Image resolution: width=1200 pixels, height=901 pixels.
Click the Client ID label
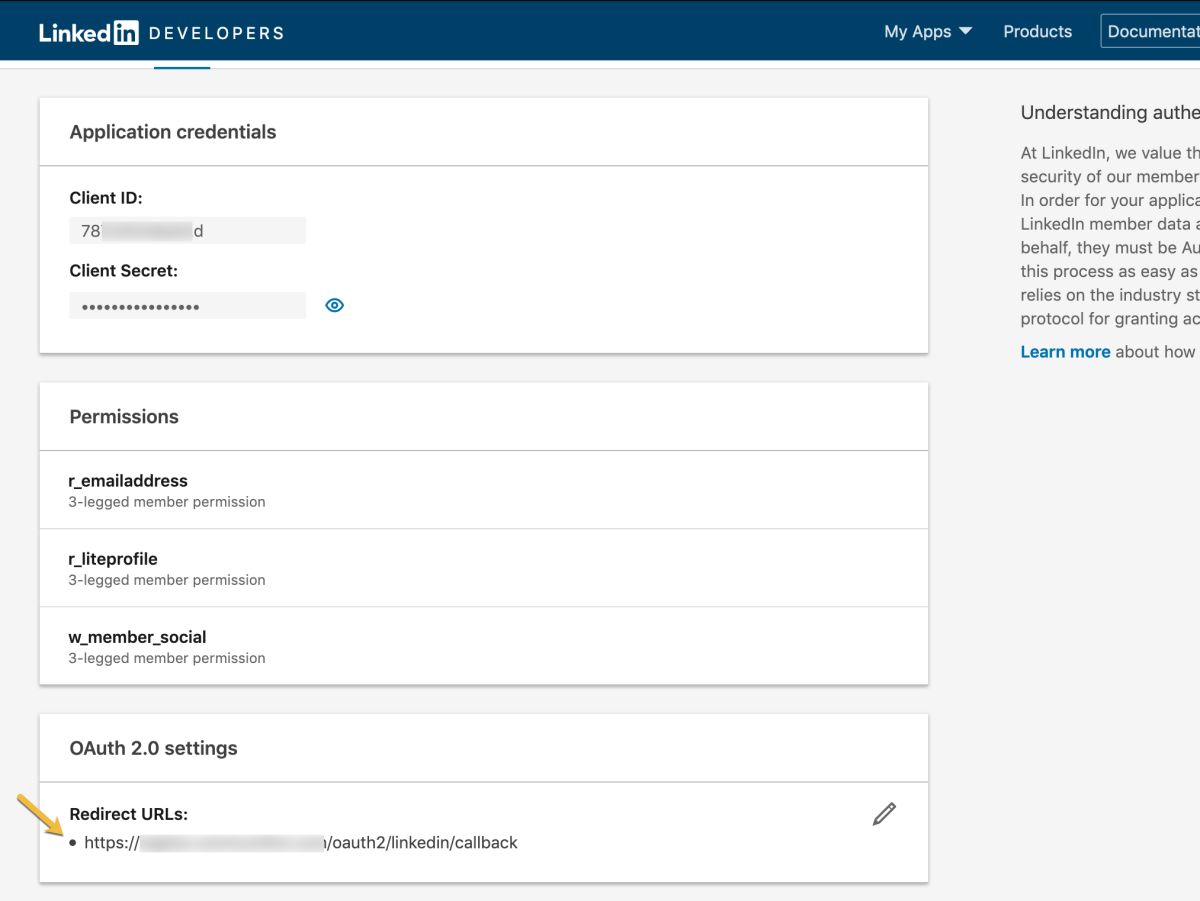106,198
